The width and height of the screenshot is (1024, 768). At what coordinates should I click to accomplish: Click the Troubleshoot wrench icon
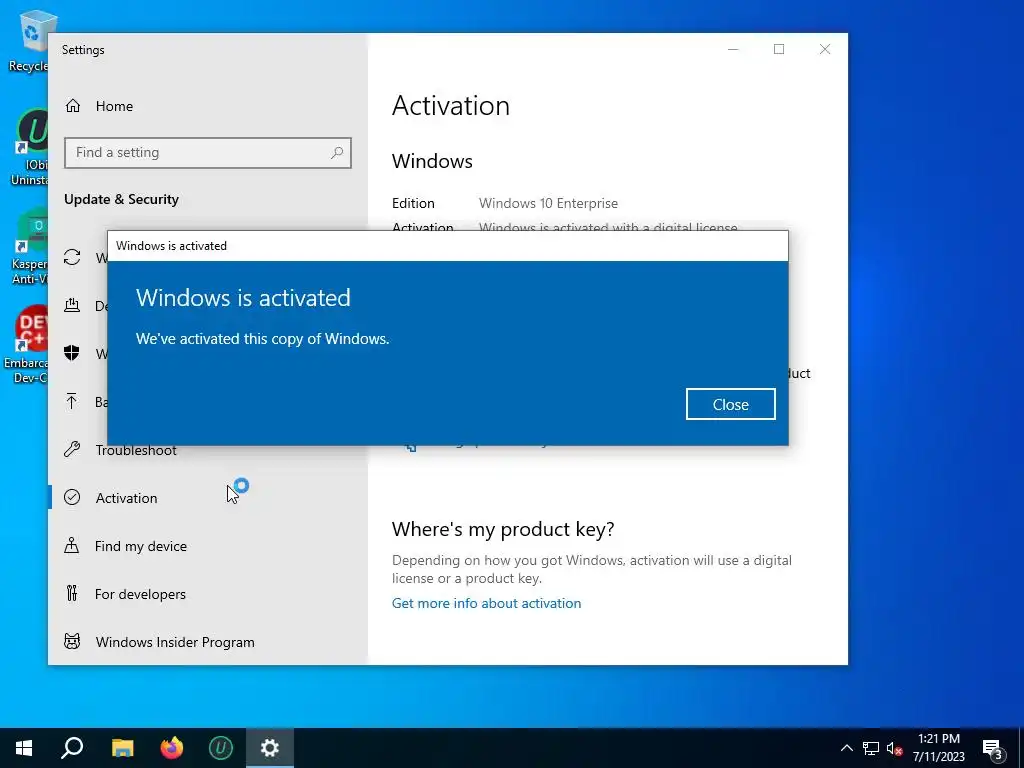coord(72,449)
